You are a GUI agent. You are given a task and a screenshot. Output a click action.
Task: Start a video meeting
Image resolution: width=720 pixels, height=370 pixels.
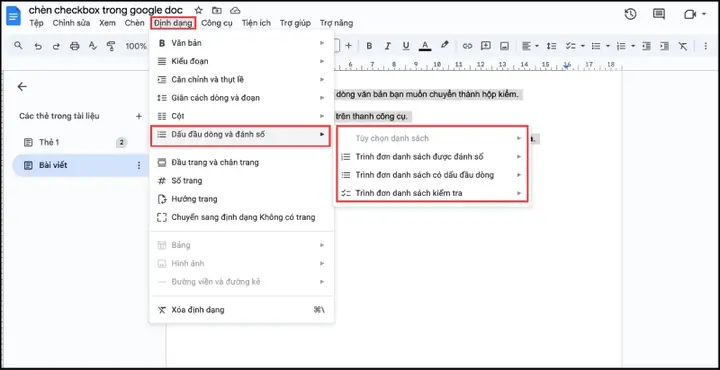(x=690, y=14)
